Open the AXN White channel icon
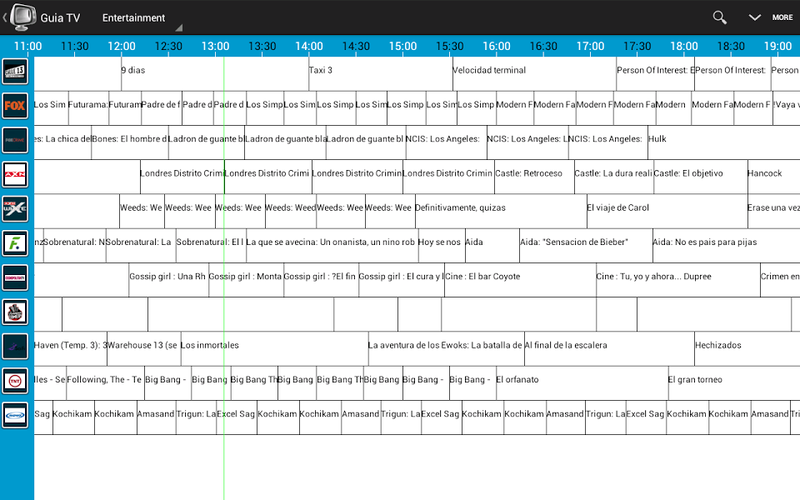 (15, 209)
